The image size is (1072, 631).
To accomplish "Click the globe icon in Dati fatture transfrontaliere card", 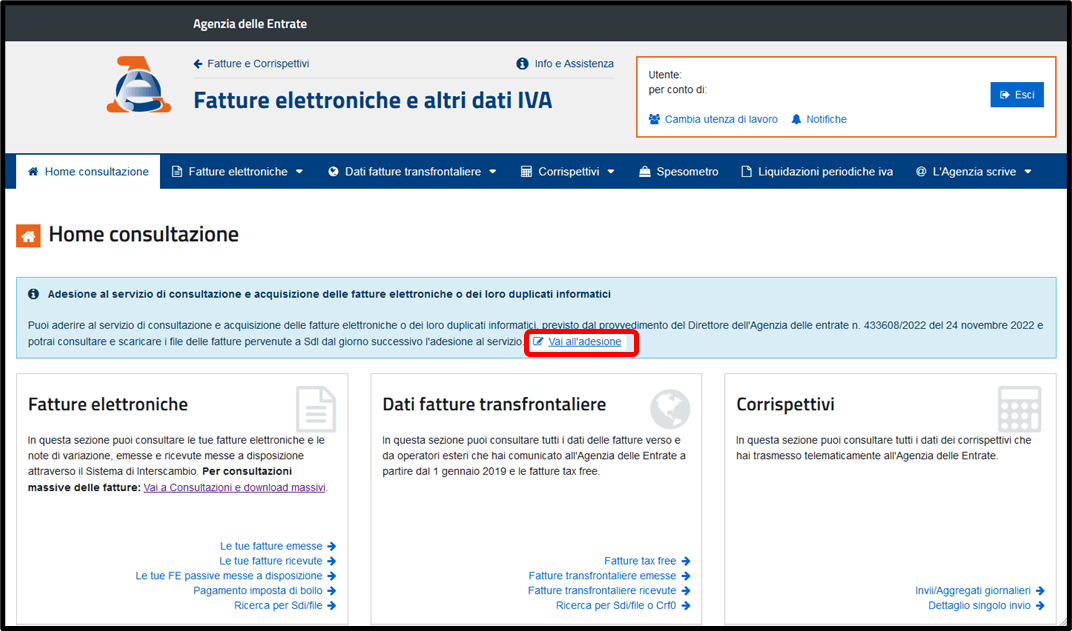I will pos(669,408).
